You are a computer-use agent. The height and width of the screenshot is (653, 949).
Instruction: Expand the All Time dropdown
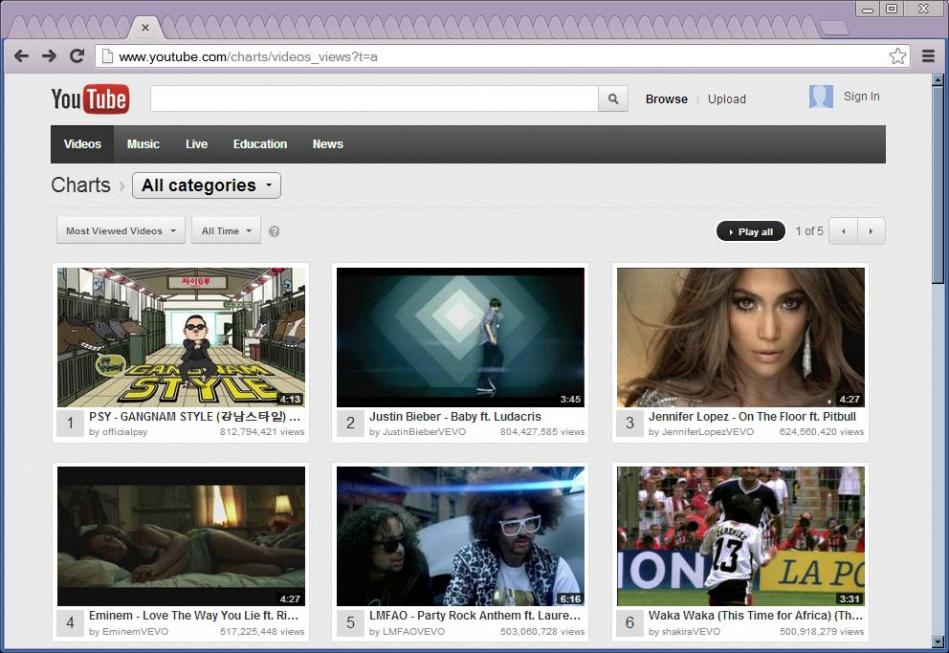coord(226,231)
